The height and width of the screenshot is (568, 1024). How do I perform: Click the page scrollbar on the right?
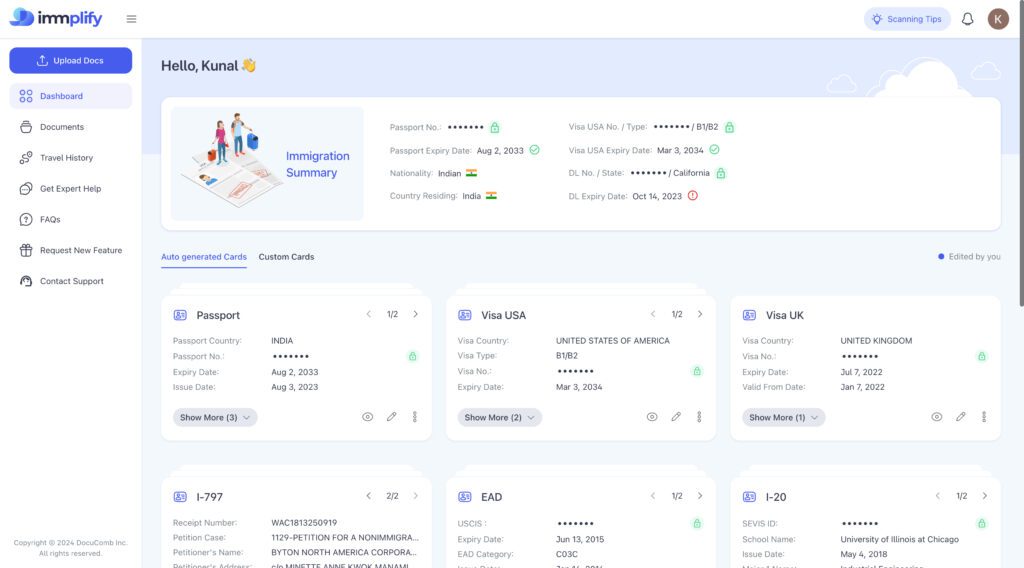pos(1020,150)
